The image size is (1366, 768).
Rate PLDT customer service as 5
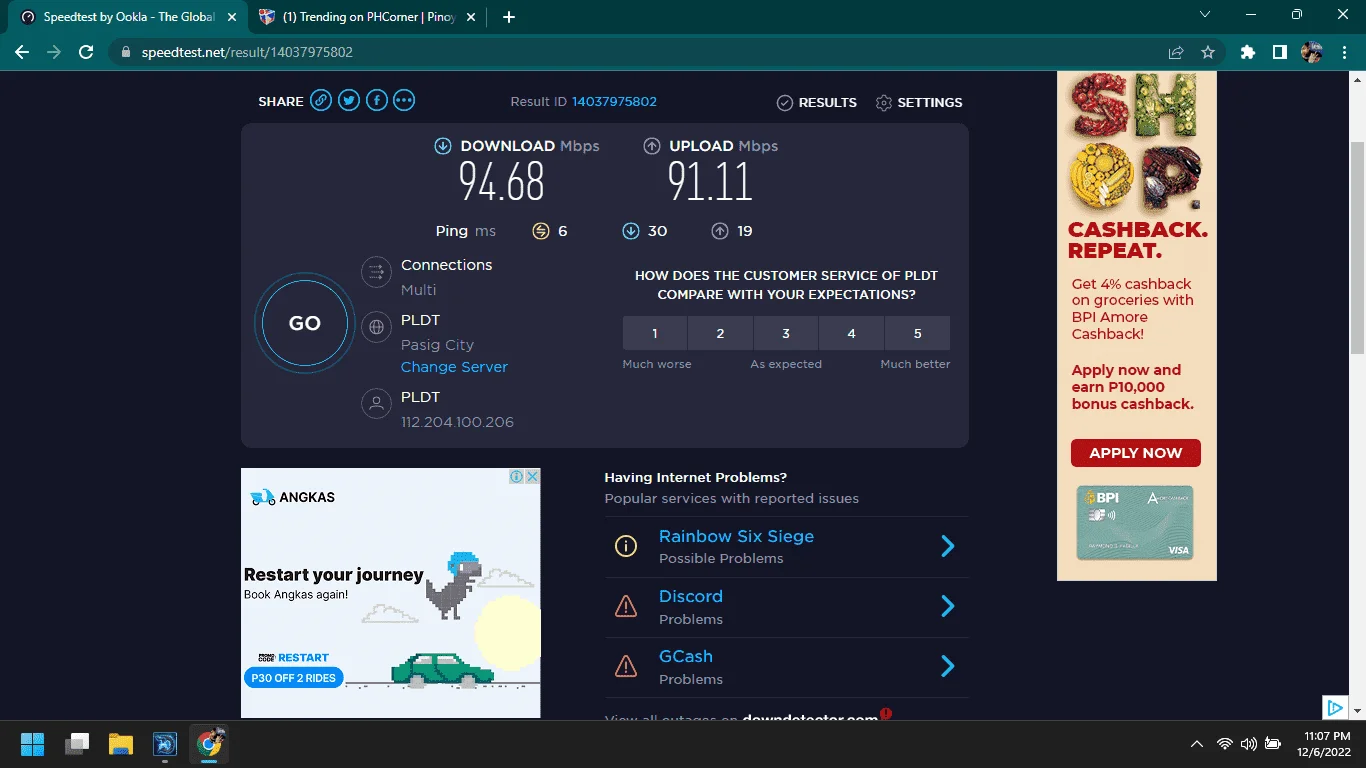click(918, 333)
